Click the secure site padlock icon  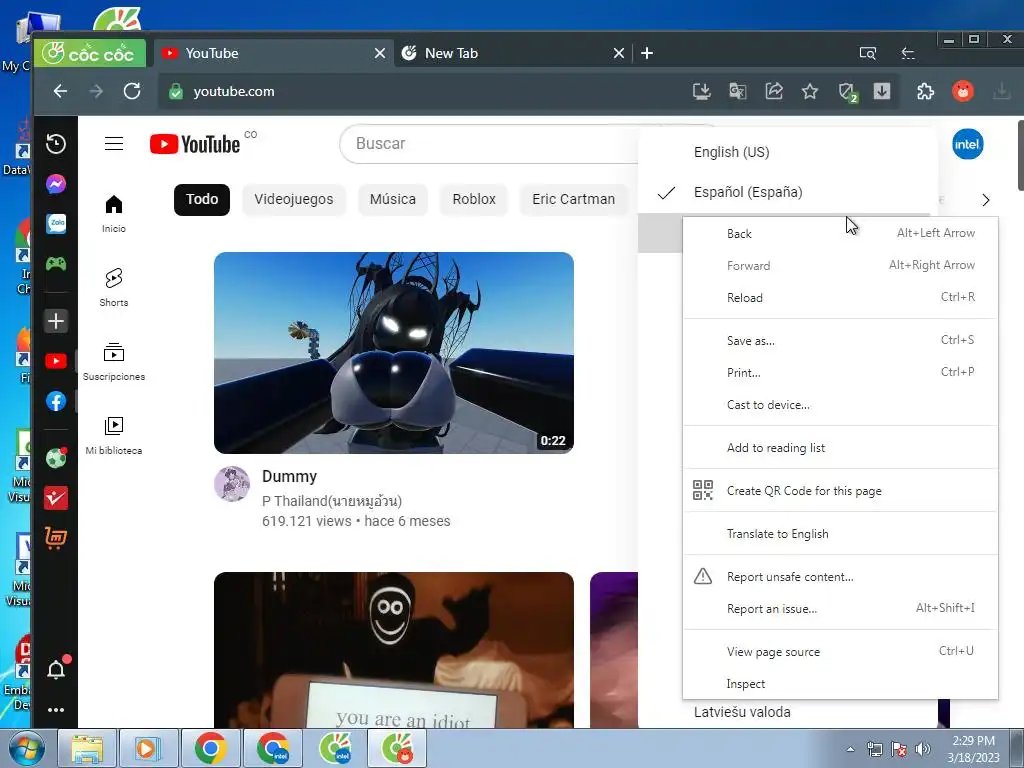coord(176,91)
